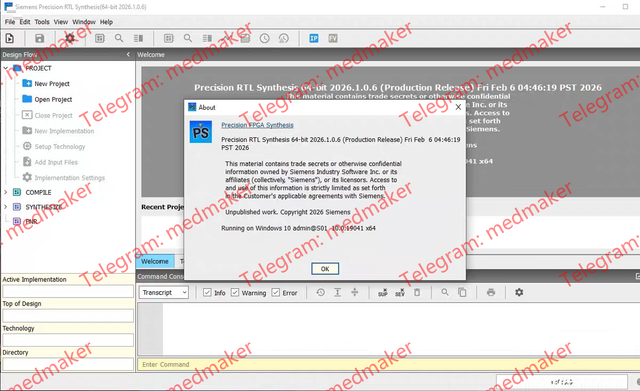Viewport: 640px width, 391px height.
Task: Open the Window menu
Action: pyautogui.click(x=84, y=22)
